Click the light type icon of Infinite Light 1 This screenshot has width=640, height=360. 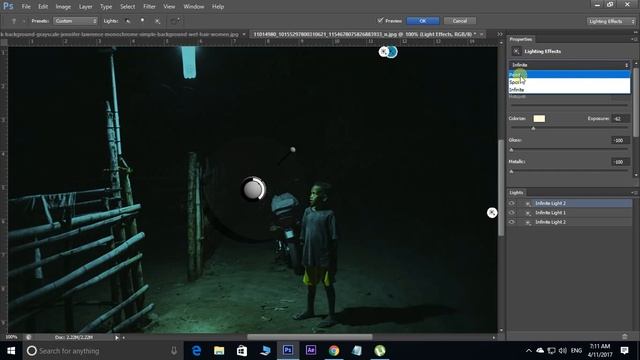[528, 213]
